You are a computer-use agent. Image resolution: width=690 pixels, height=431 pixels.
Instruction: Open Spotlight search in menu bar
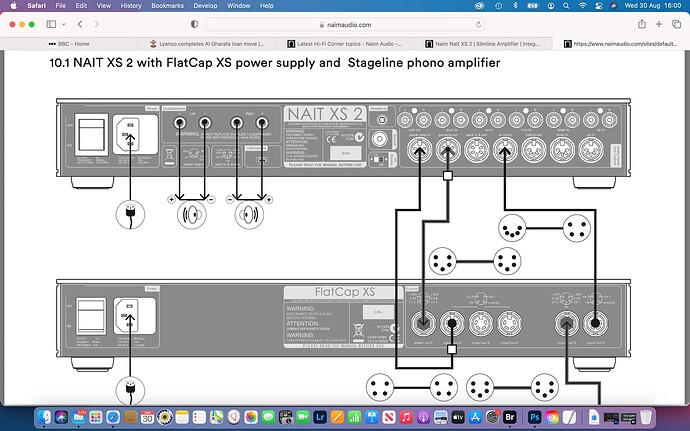point(566,6)
